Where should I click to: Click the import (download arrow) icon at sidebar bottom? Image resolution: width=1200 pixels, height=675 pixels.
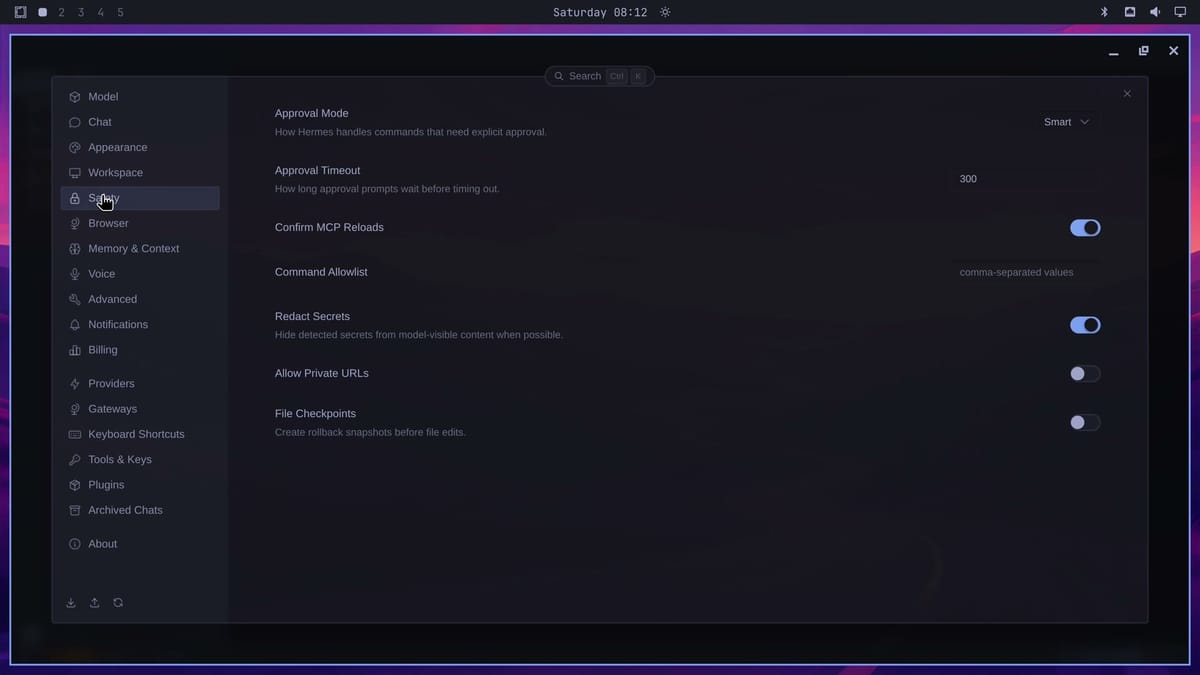pyautogui.click(x=71, y=603)
